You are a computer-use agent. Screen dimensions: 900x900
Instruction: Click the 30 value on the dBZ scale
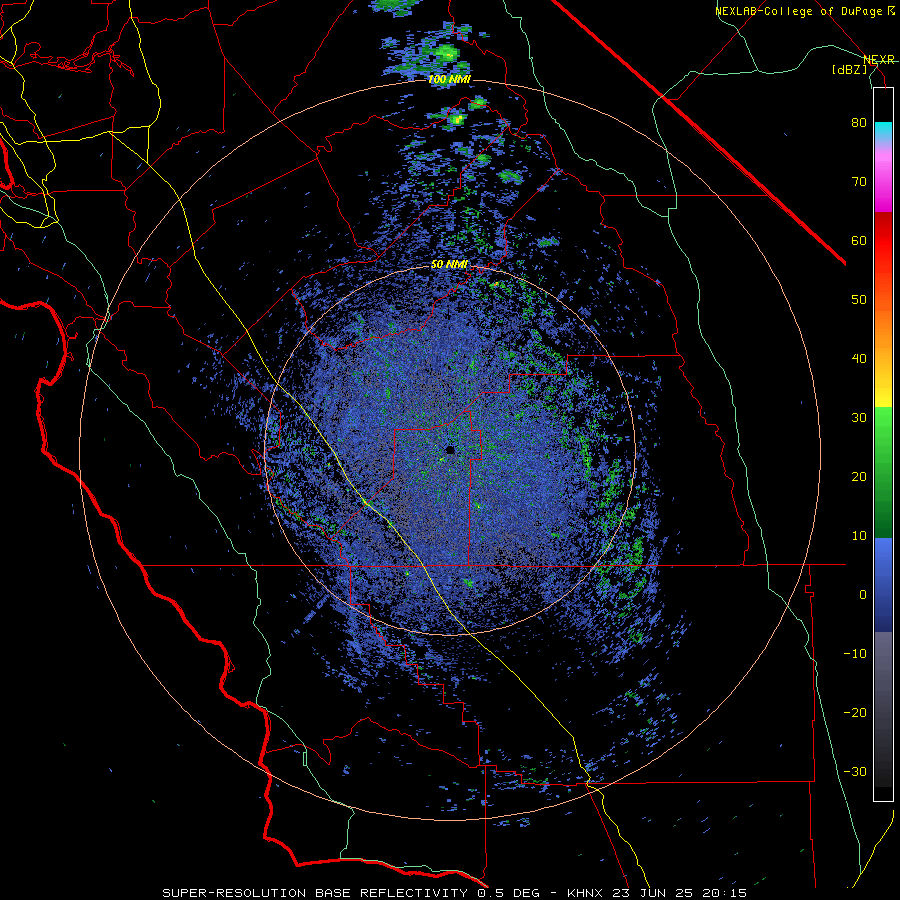point(859,418)
